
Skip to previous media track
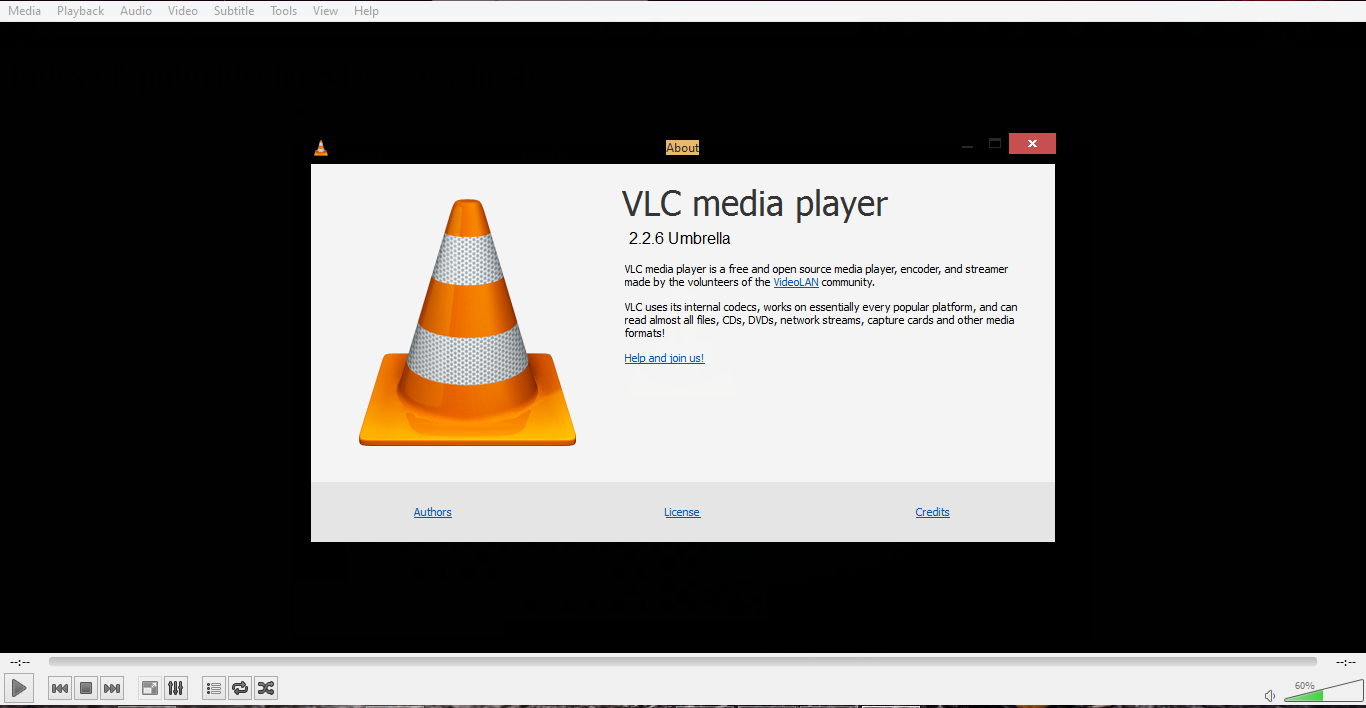coord(60,688)
